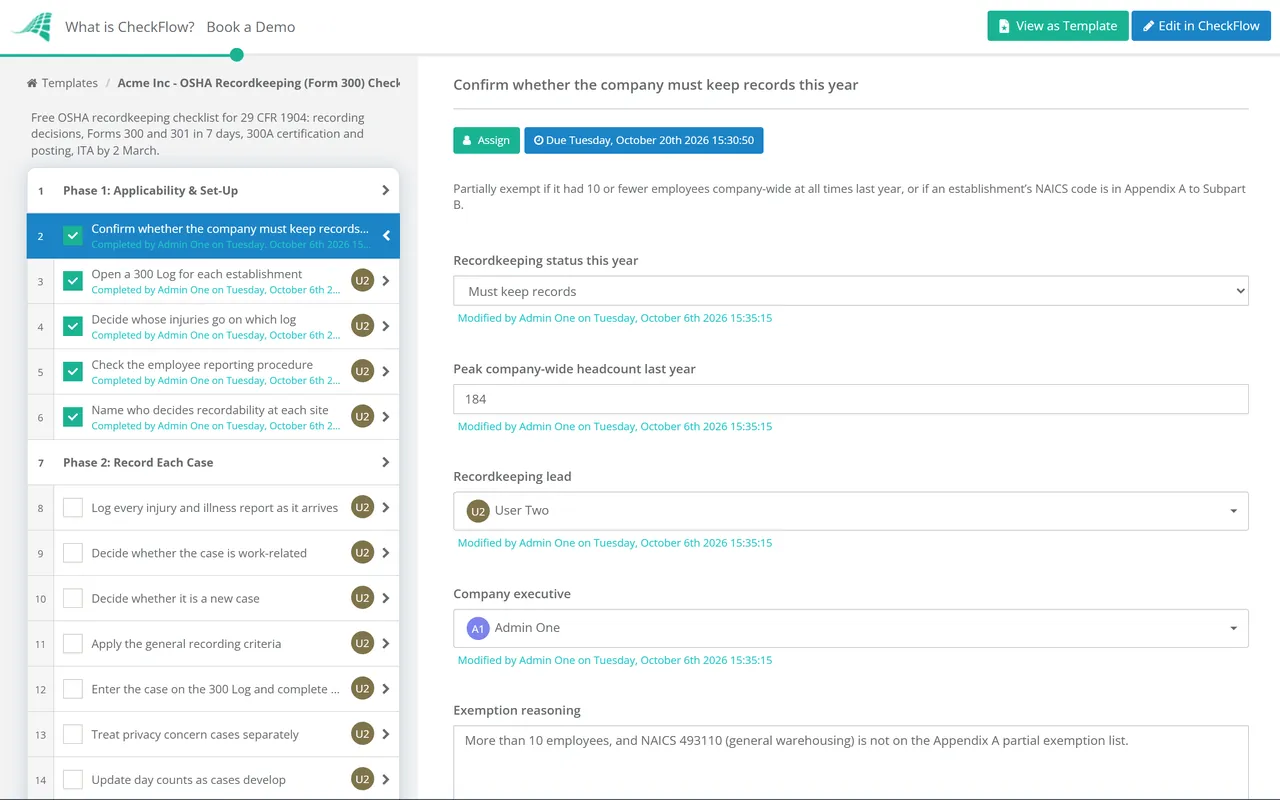
Task: Click the CheckFlow logo icon
Action: click(32, 27)
